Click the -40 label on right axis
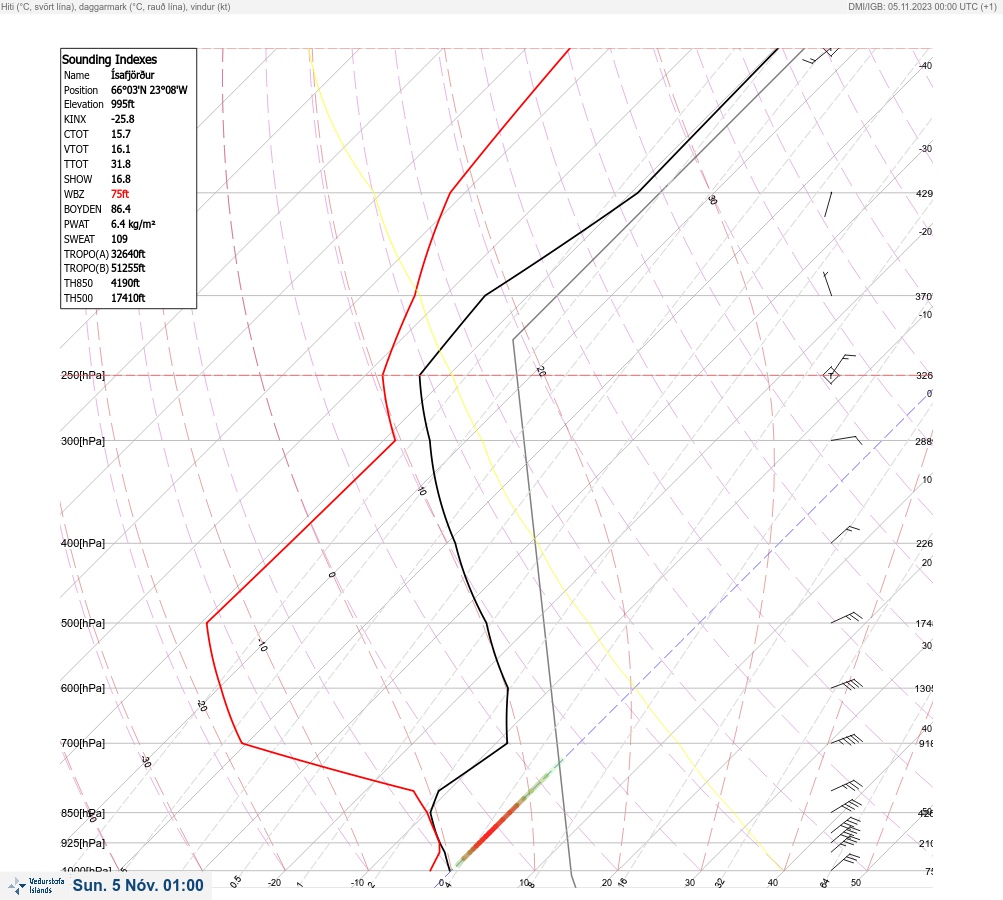The width and height of the screenshot is (1003, 900). point(926,66)
